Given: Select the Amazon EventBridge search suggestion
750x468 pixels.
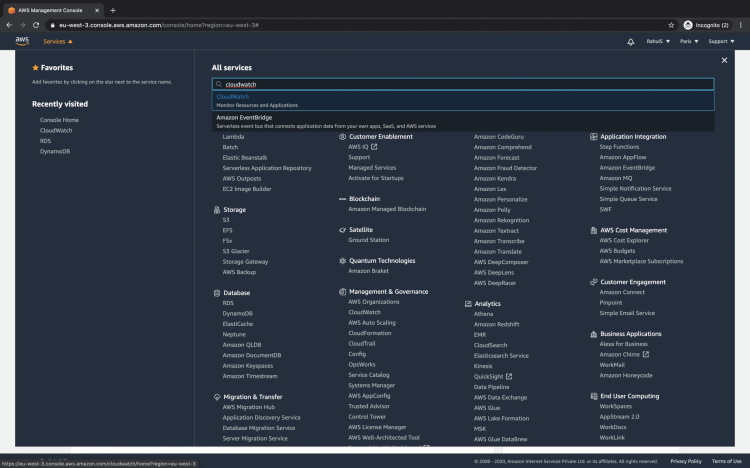Looking at the screenshot, I should 463,122.
